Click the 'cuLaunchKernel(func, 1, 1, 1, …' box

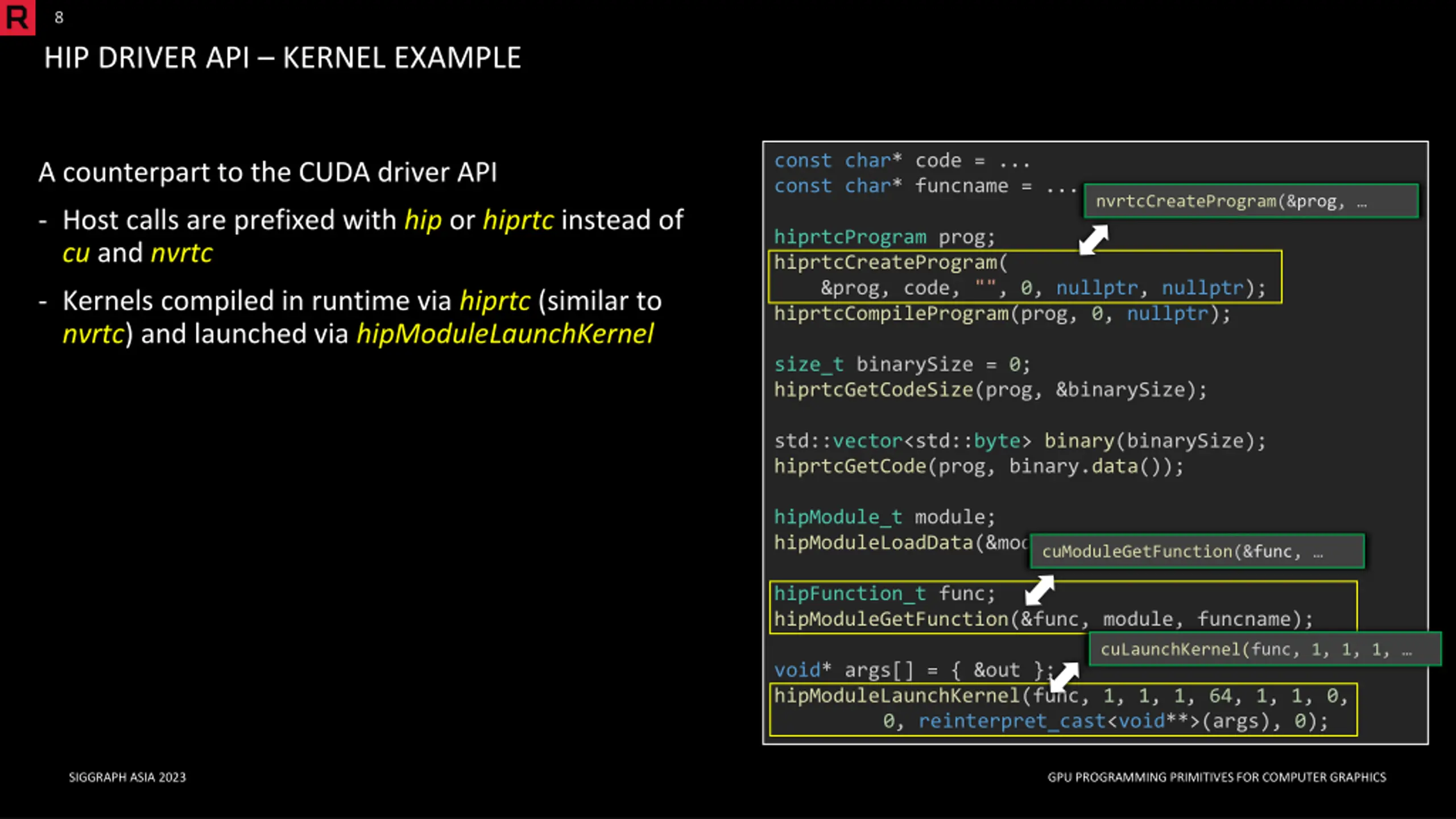(1265, 649)
